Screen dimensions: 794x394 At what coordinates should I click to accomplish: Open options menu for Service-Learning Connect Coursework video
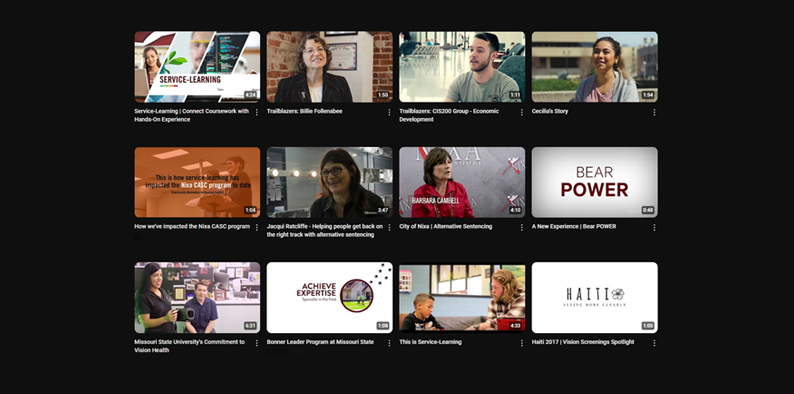point(257,112)
